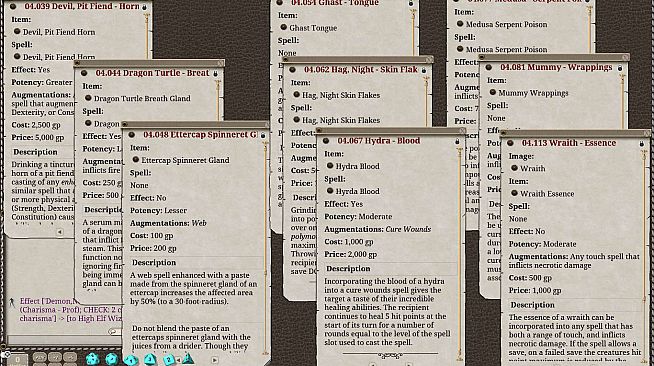Pick the d12 die
This screenshot has height=366, width=654.
111,359
